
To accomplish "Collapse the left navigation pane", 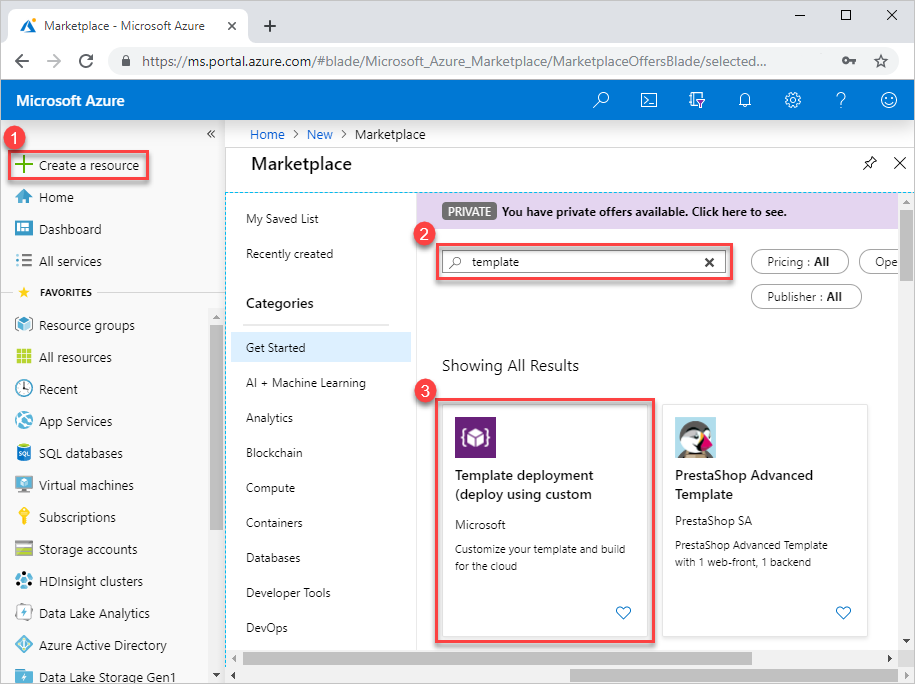I will pos(211,133).
